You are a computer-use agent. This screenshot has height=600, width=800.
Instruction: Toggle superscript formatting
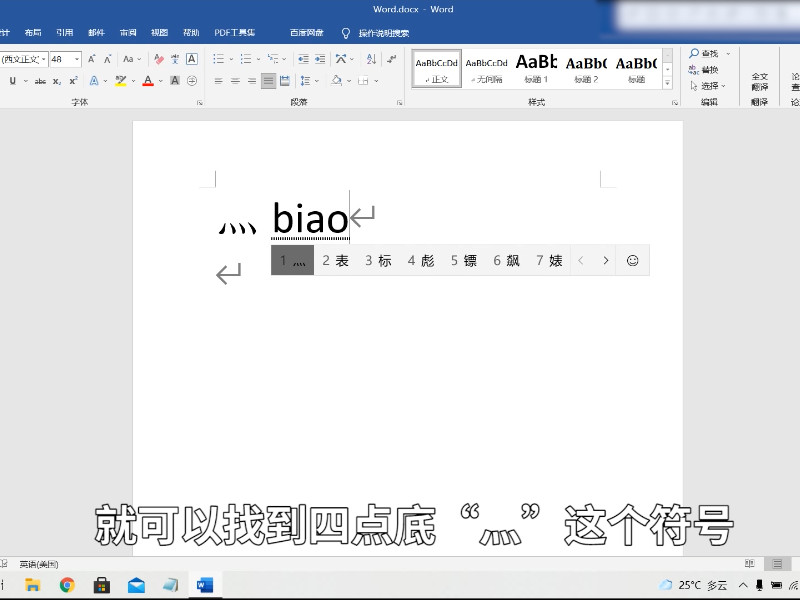tap(73, 81)
